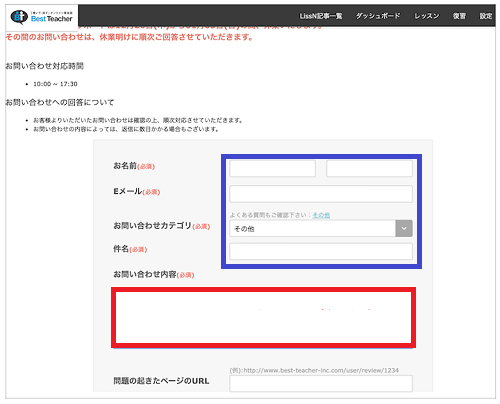Click the 問題の起きたページのURL label

161,381
